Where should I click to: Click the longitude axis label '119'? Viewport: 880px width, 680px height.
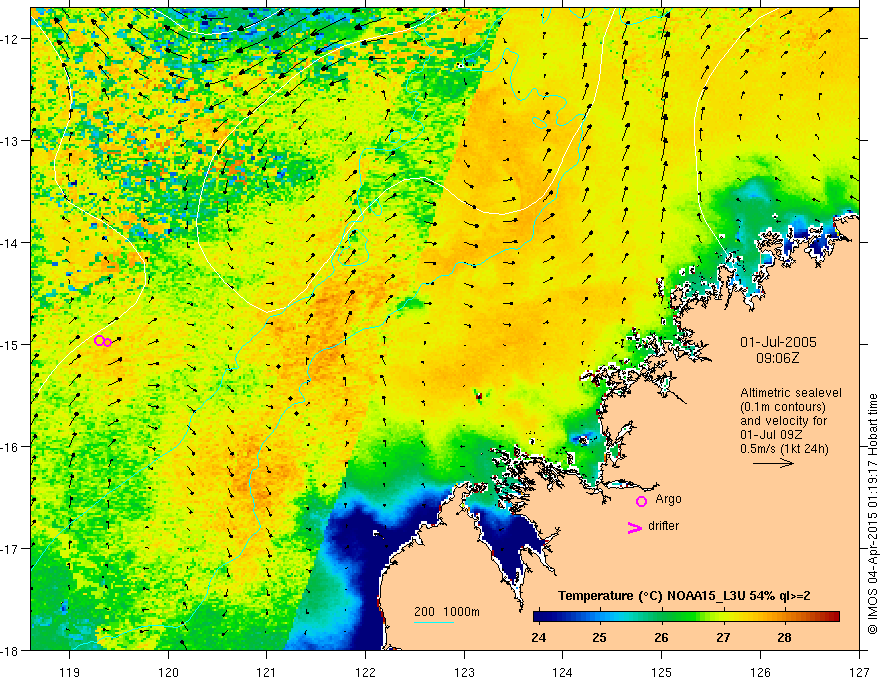(x=70, y=672)
